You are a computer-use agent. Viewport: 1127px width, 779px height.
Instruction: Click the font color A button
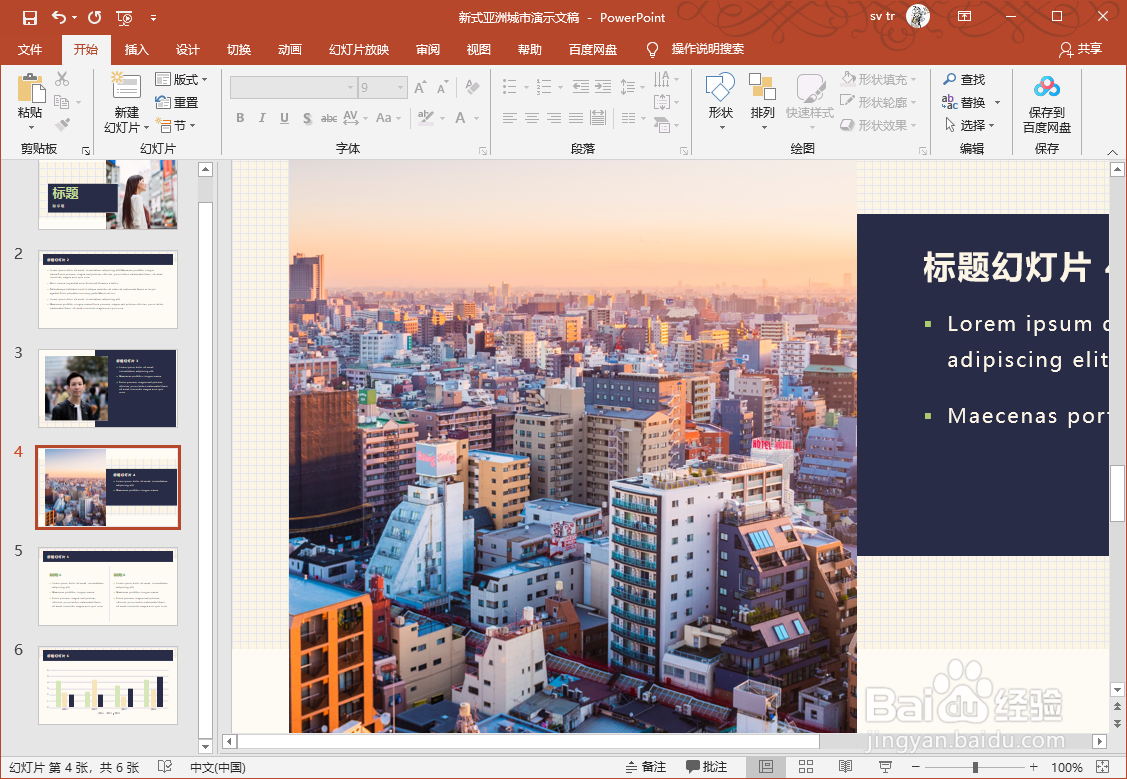pyautogui.click(x=461, y=118)
